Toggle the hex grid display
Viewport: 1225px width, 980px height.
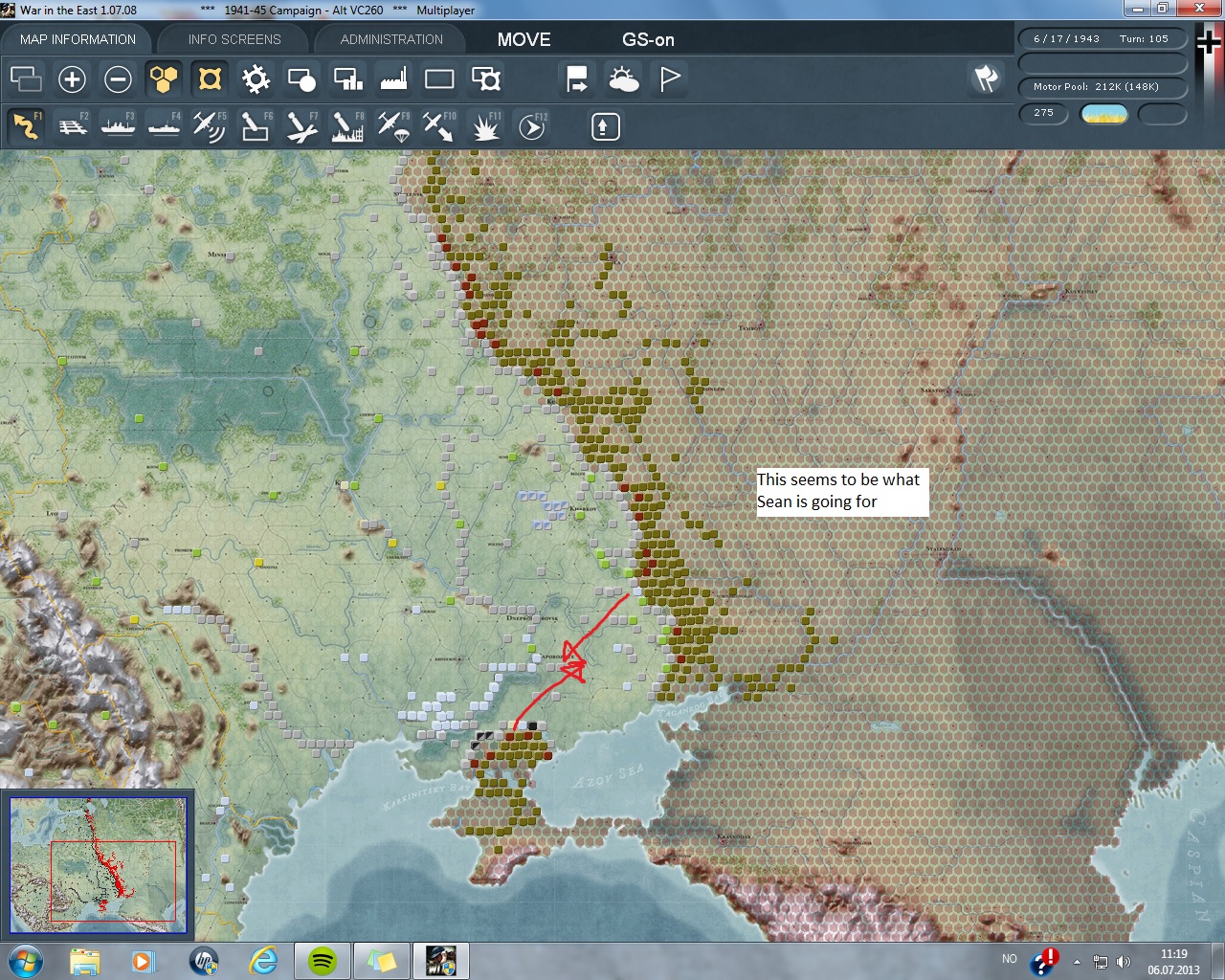pyautogui.click(x=164, y=79)
